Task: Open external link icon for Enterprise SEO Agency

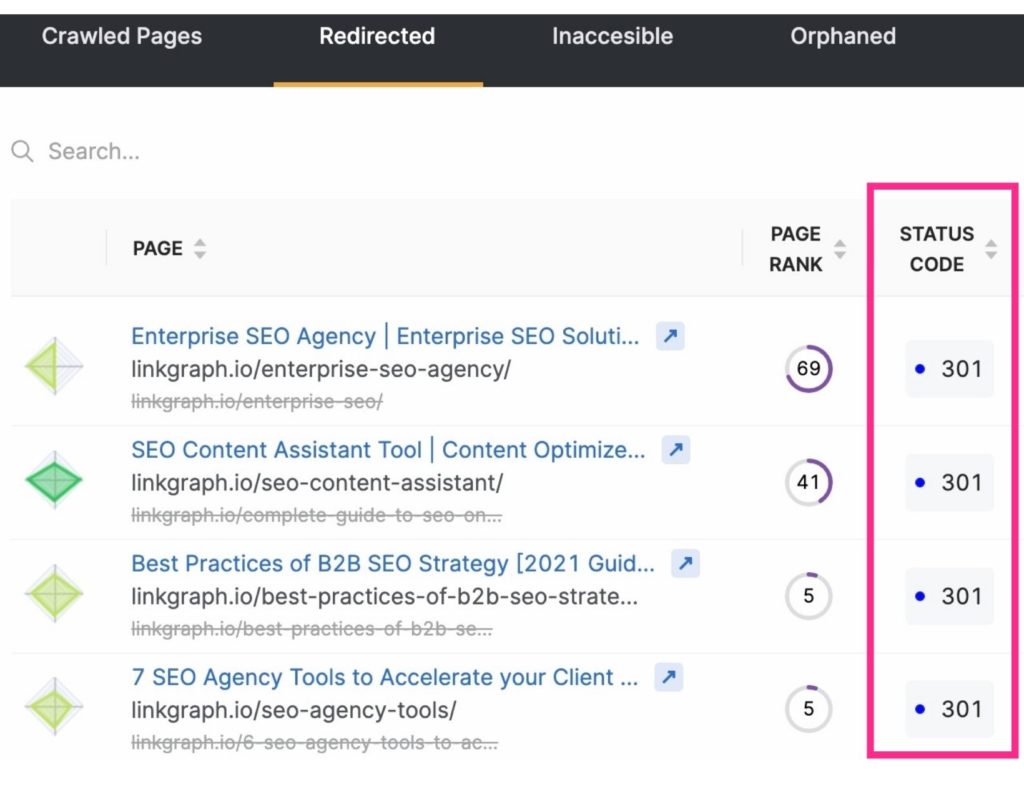Action: point(670,336)
